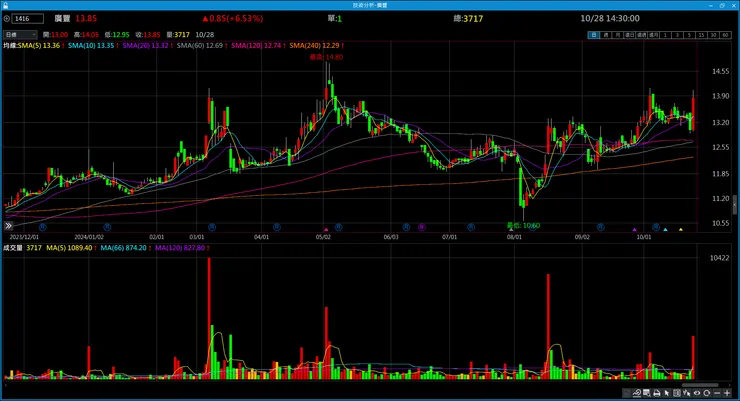Switch to the 60-minute chart button

pos(725,35)
